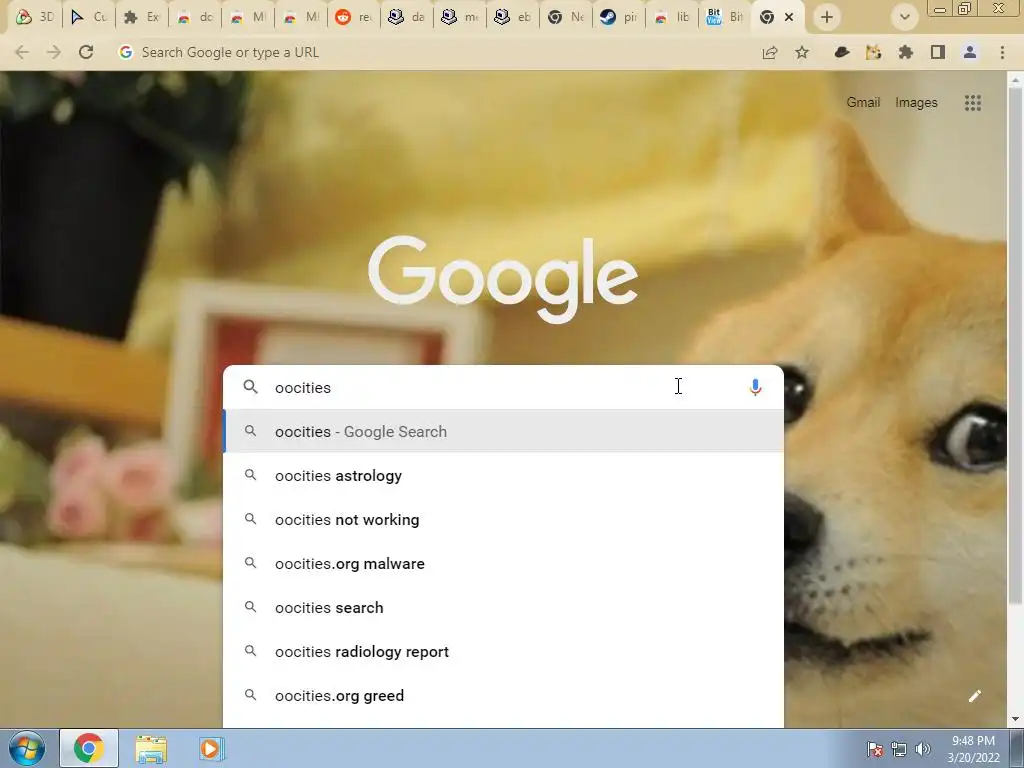The height and width of the screenshot is (768, 1024).
Task: Select 'oocities - Google Search' suggestion
Action: pyautogui.click(x=504, y=431)
